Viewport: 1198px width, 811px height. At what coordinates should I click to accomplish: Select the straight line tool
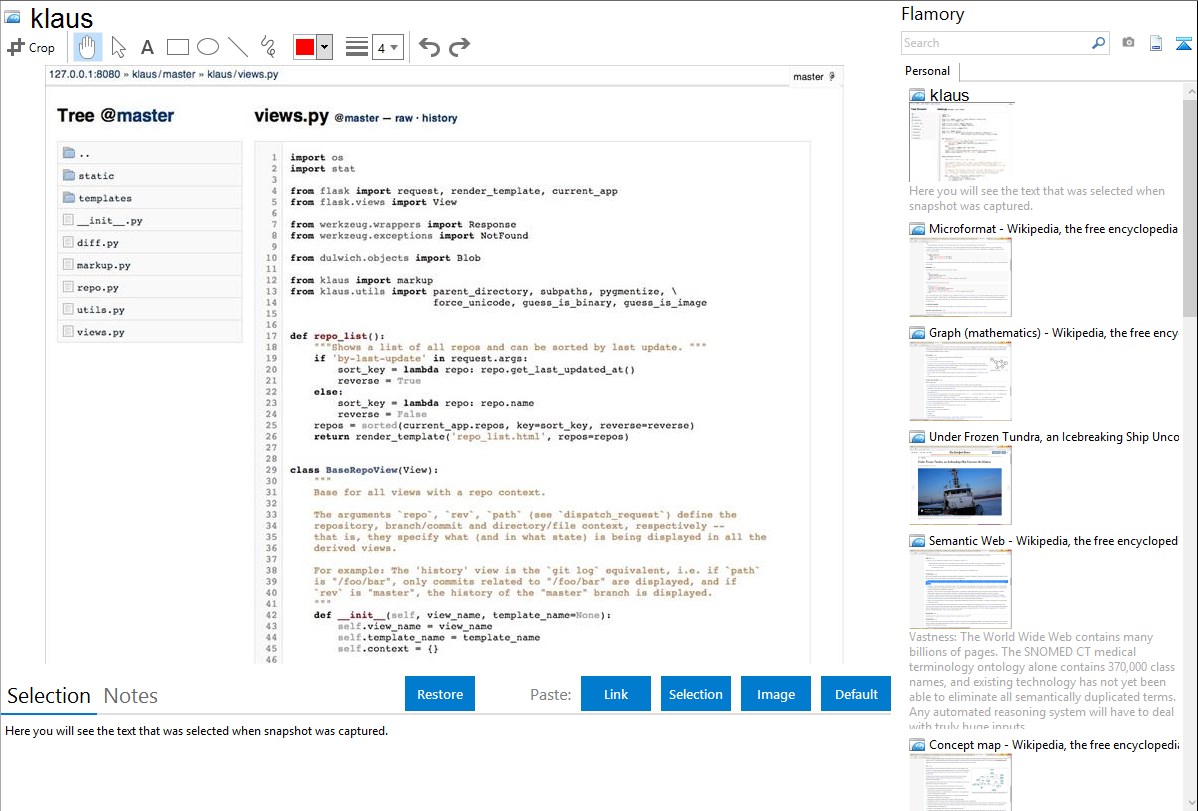237,47
